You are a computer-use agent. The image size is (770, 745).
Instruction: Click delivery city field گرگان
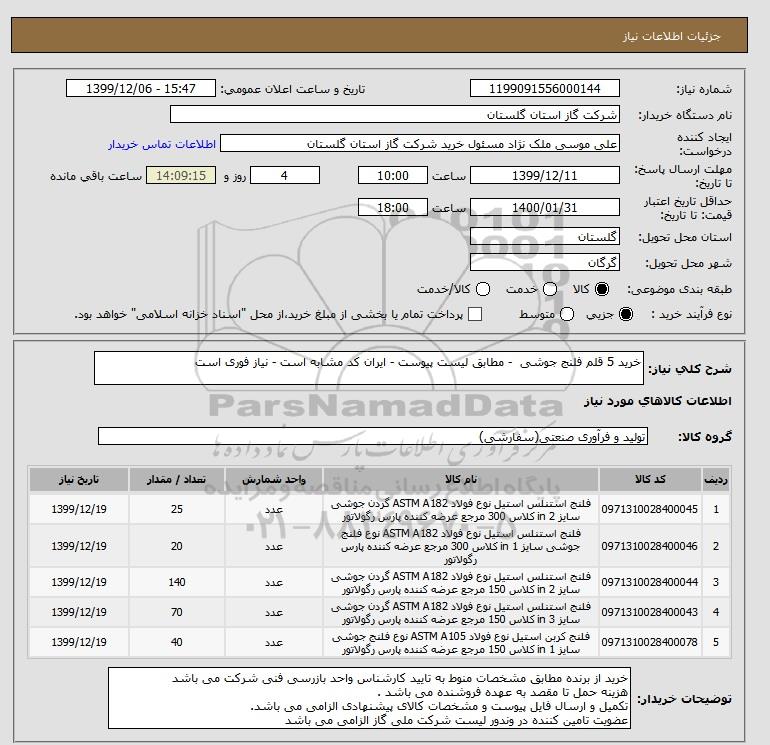coord(545,263)
